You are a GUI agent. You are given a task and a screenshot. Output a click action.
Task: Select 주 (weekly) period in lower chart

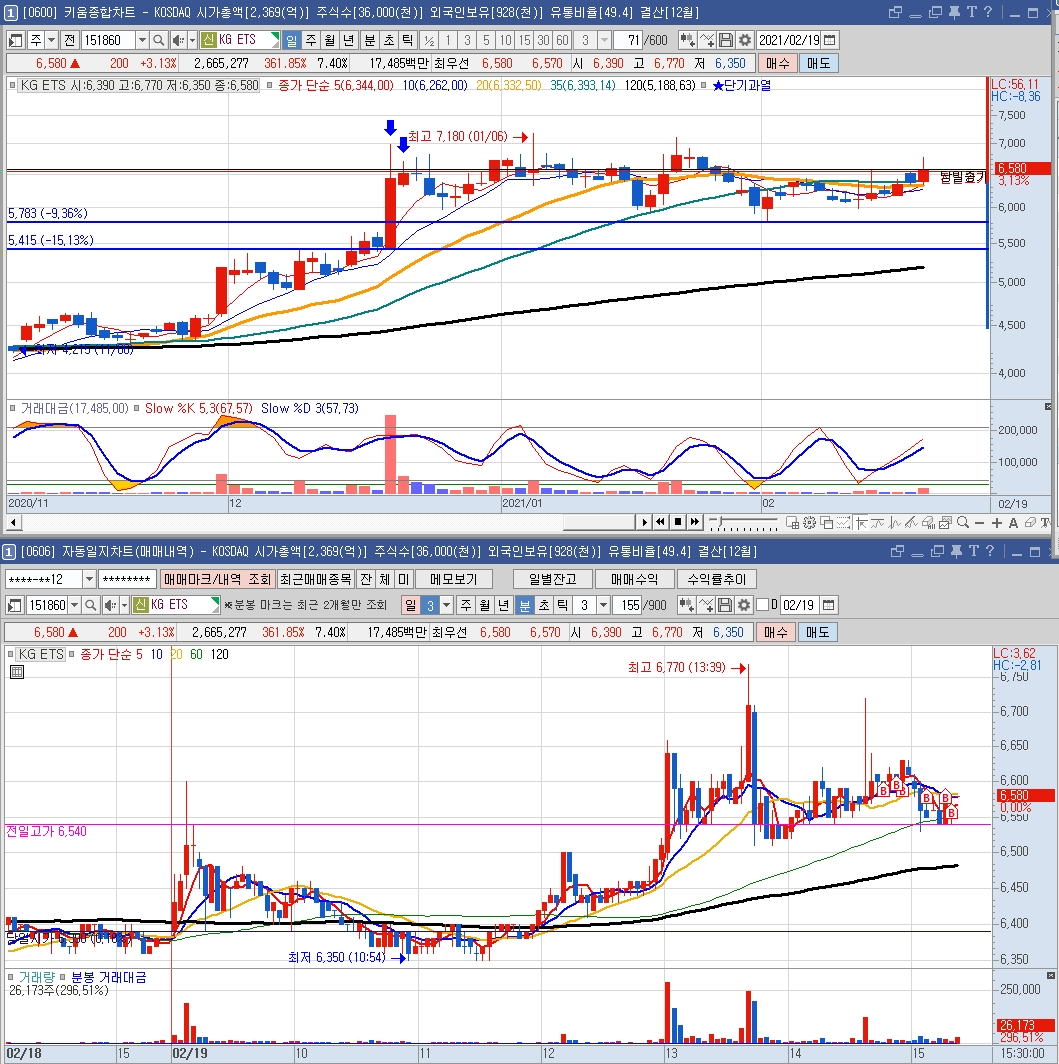click(x=465, y=605)
